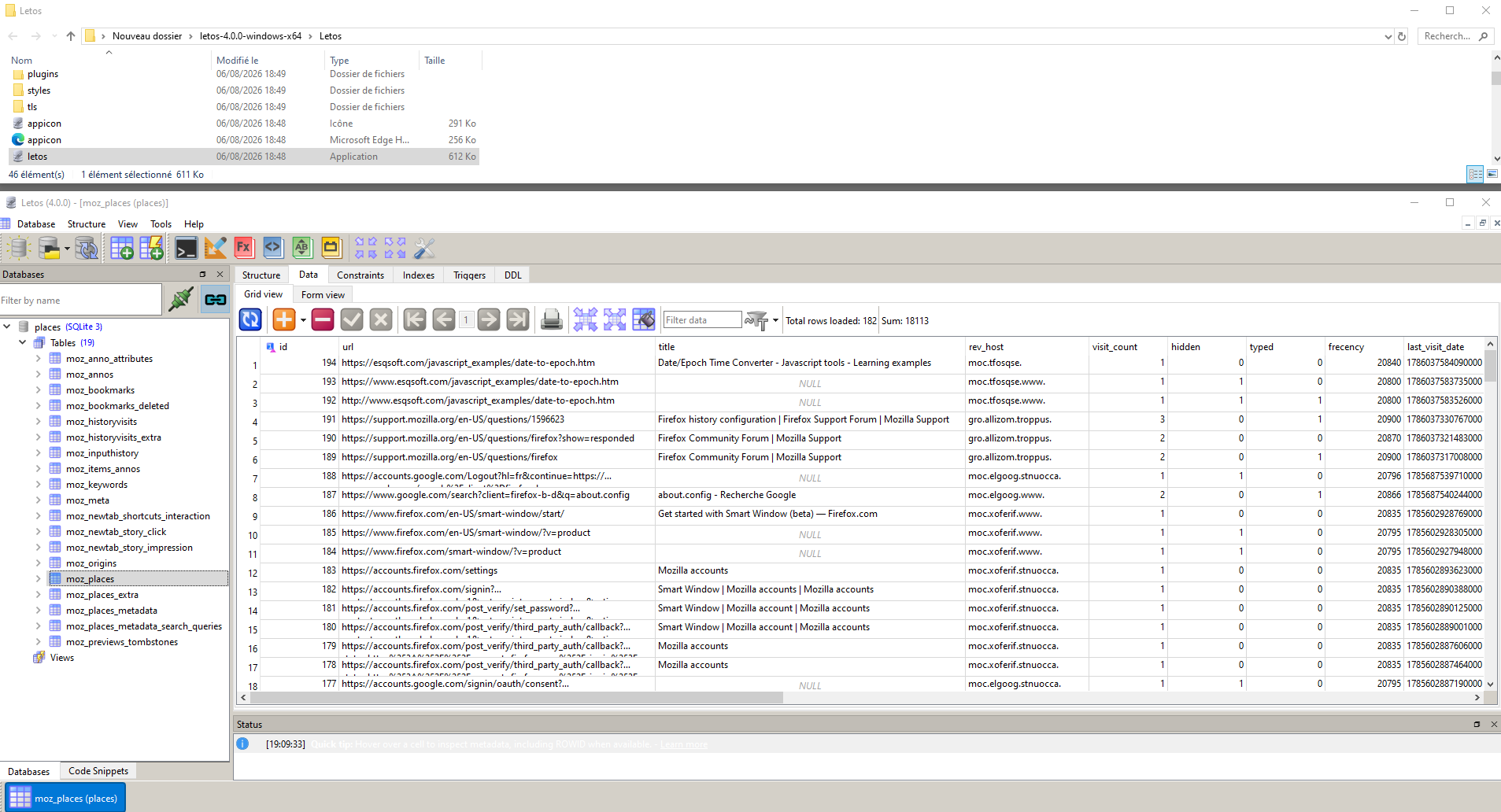This screenshot has height=812, width=1501.
Task: Commit changes with the gray checkmark button
Action: pos(352,319)
